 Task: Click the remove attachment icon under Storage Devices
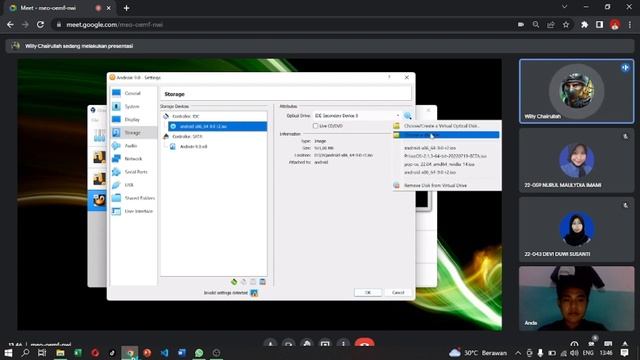click(262, 282)
